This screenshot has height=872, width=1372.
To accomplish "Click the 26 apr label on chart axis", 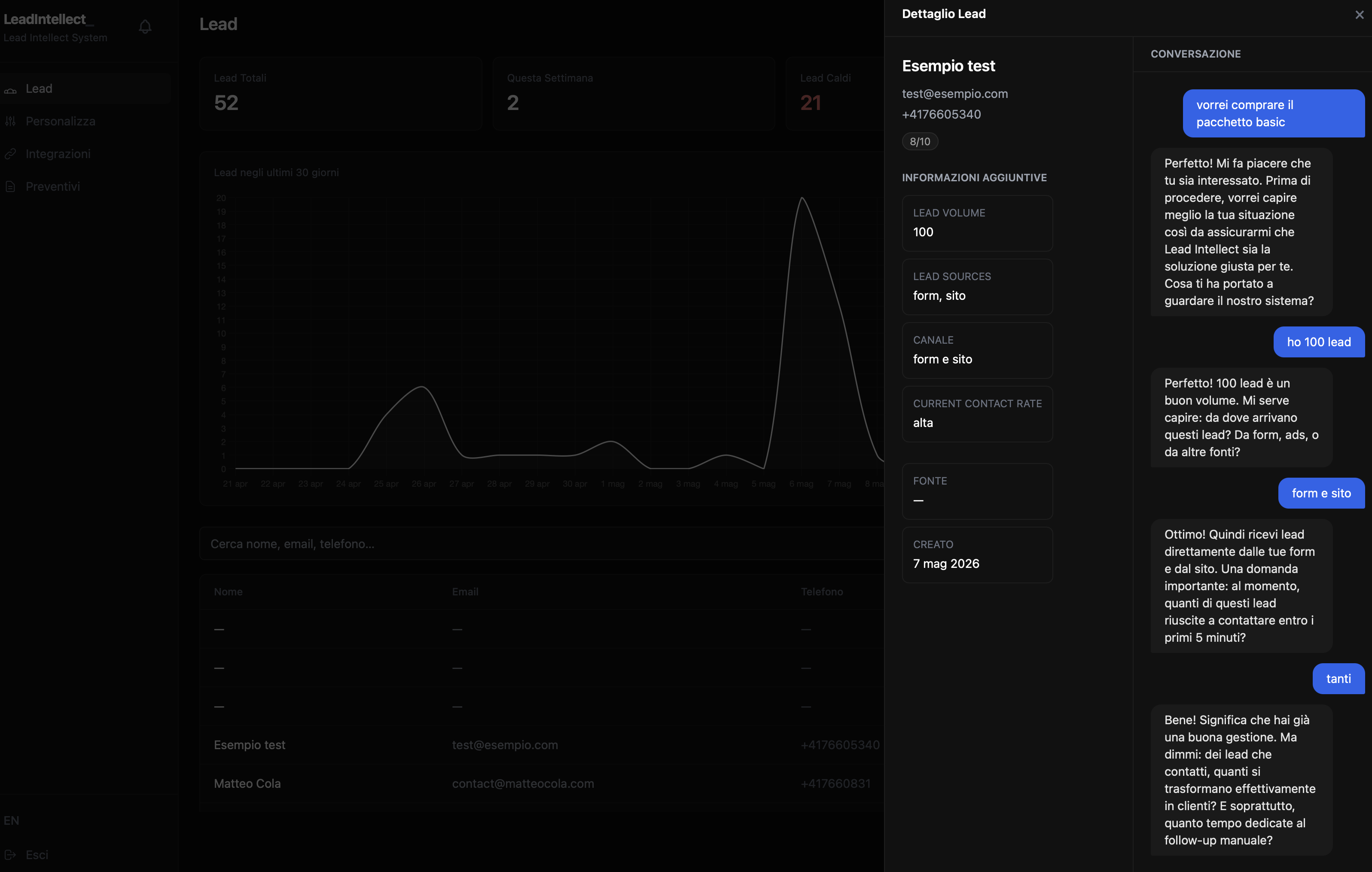I will tap(424, 483).
